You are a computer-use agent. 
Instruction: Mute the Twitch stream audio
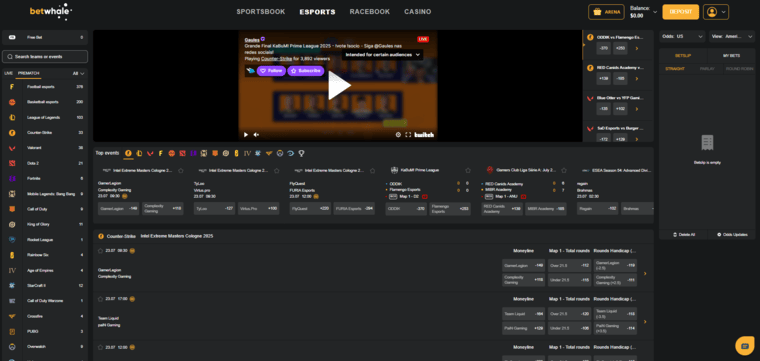[256, 135]
